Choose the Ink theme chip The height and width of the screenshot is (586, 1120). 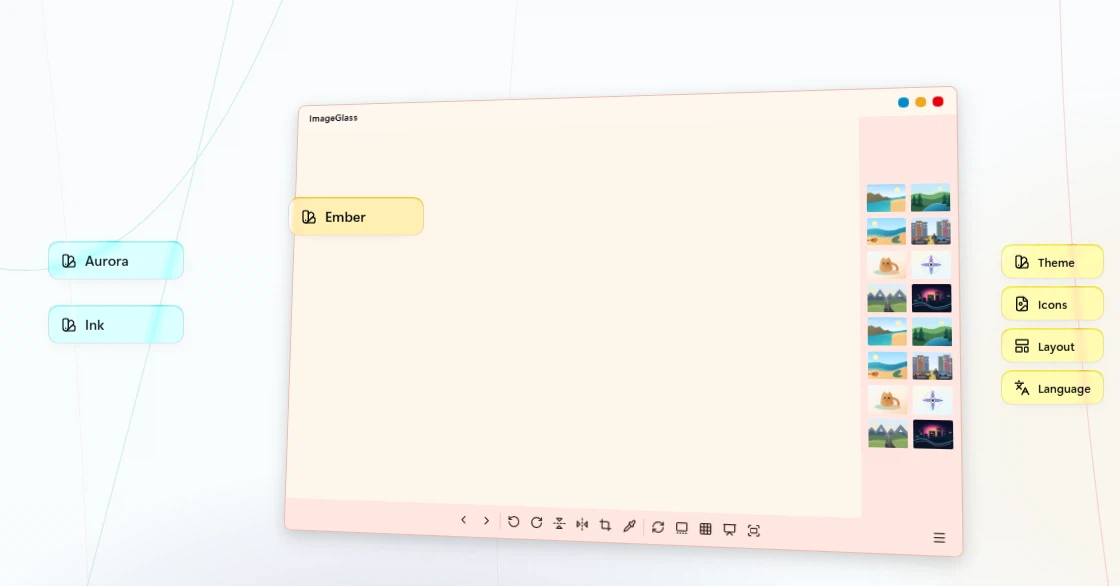click(116, 325)
